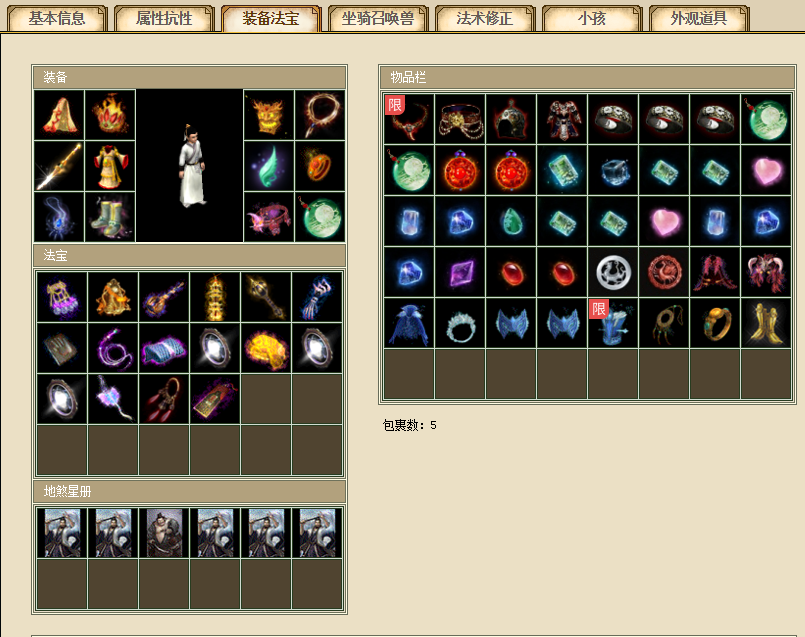Select the equipped red-gold robe armor icon
Viewport: 805px width, 637px height.
coord(110,166)
